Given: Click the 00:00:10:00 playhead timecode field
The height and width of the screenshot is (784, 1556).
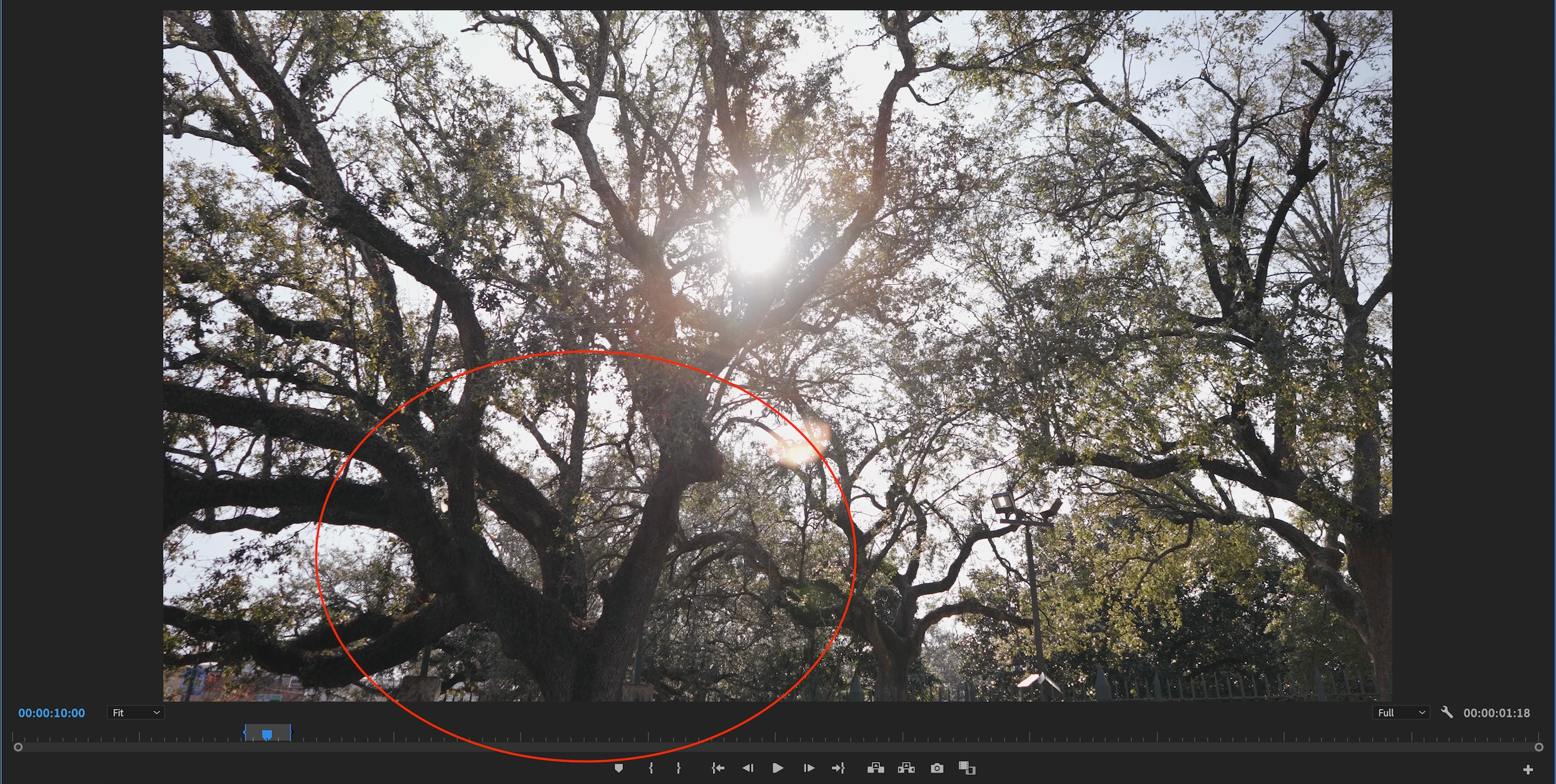Looking at the screenshot, I should (x=51, y=713).
